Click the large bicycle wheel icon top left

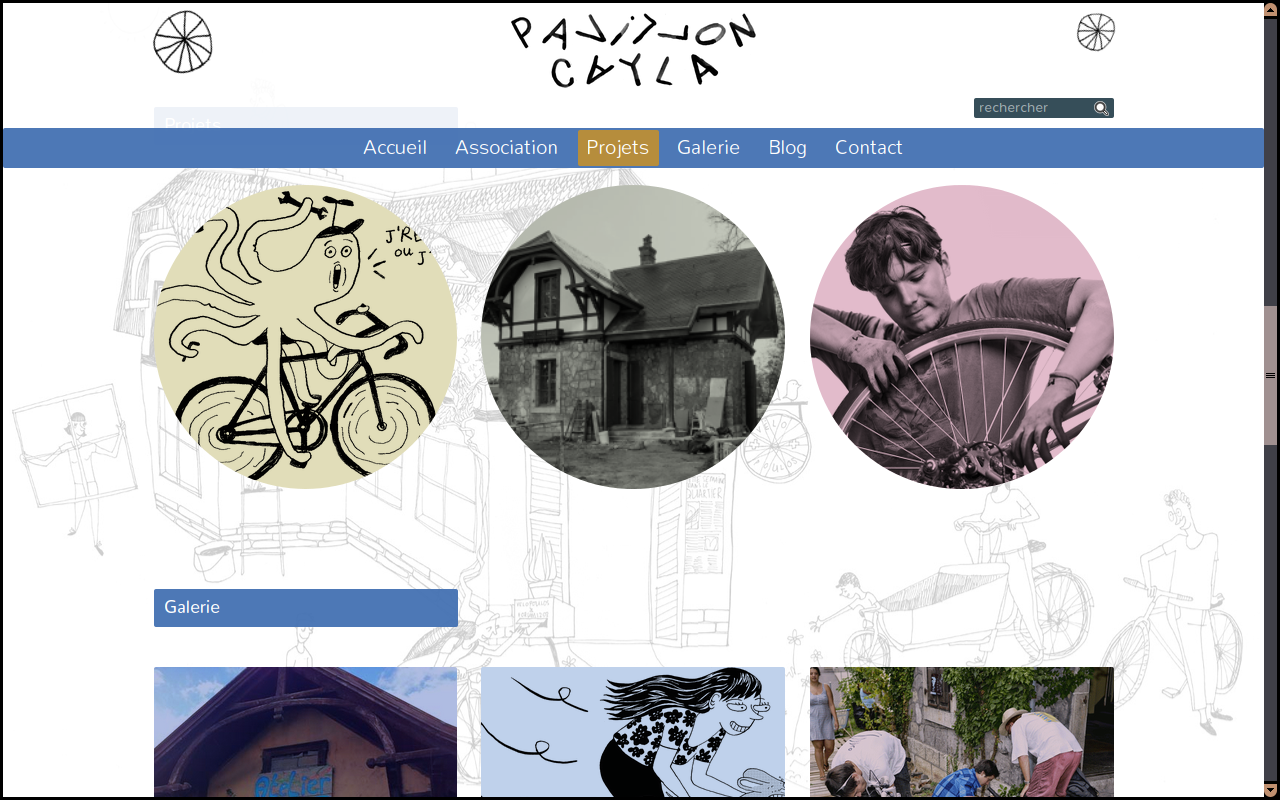coord(183,42)
